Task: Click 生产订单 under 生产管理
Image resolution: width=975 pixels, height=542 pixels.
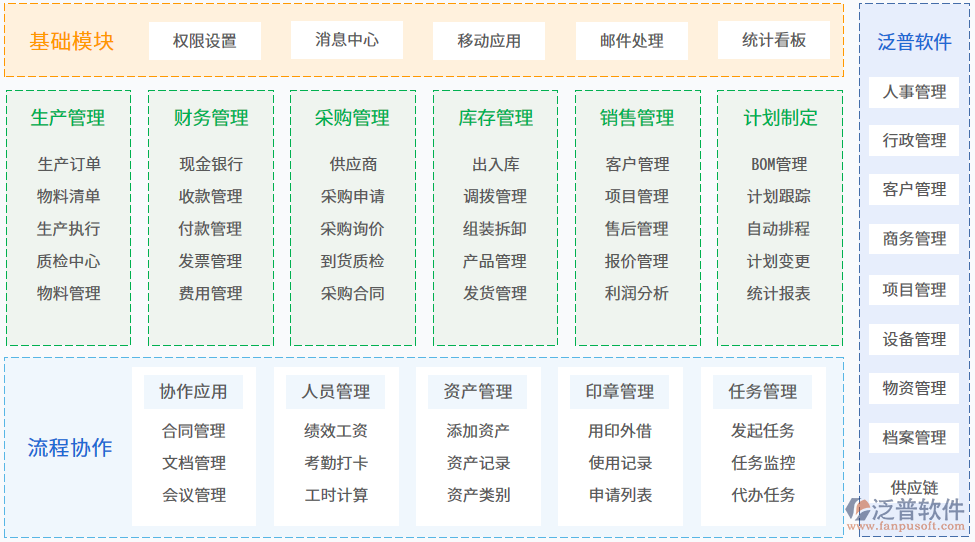Action: point(69,164)
